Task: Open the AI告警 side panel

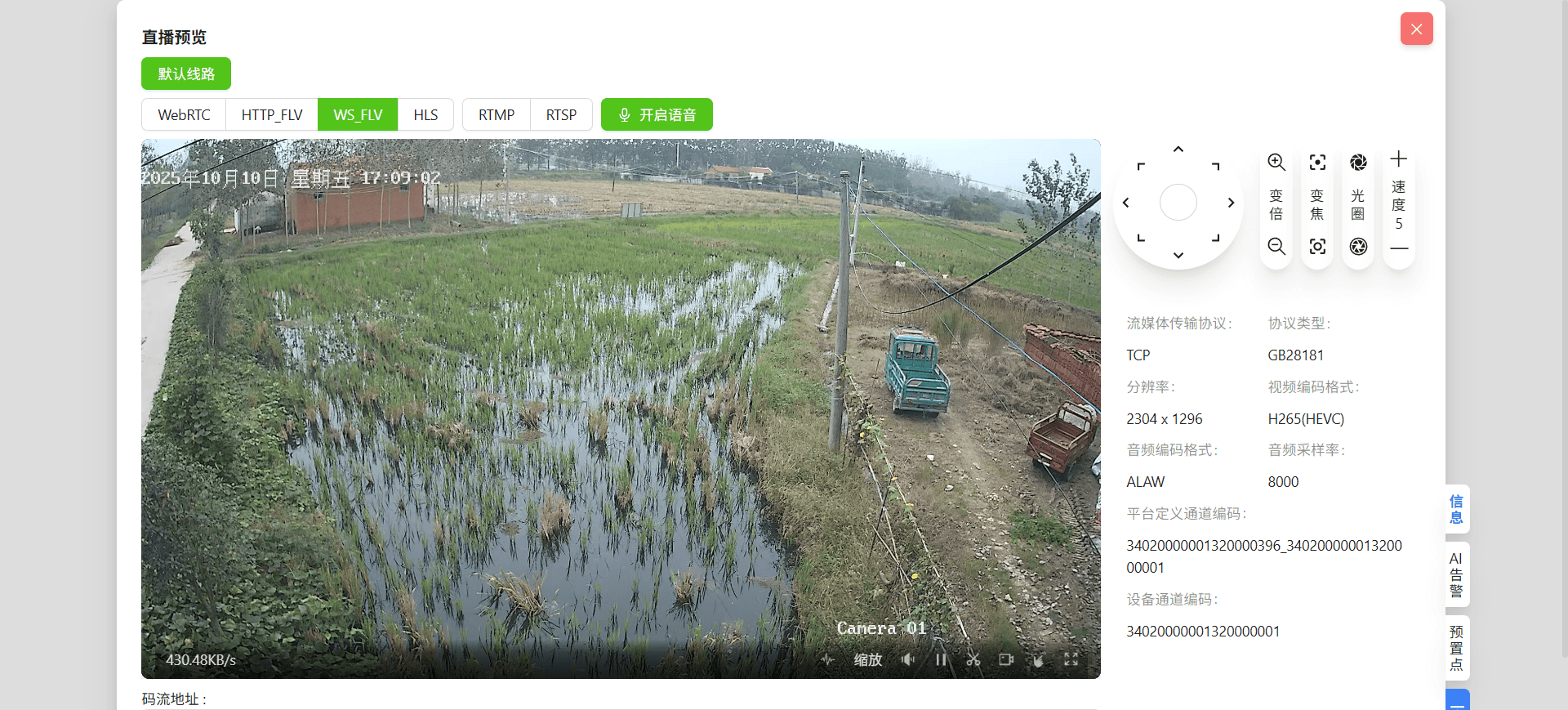Action: pos(1456,574)
